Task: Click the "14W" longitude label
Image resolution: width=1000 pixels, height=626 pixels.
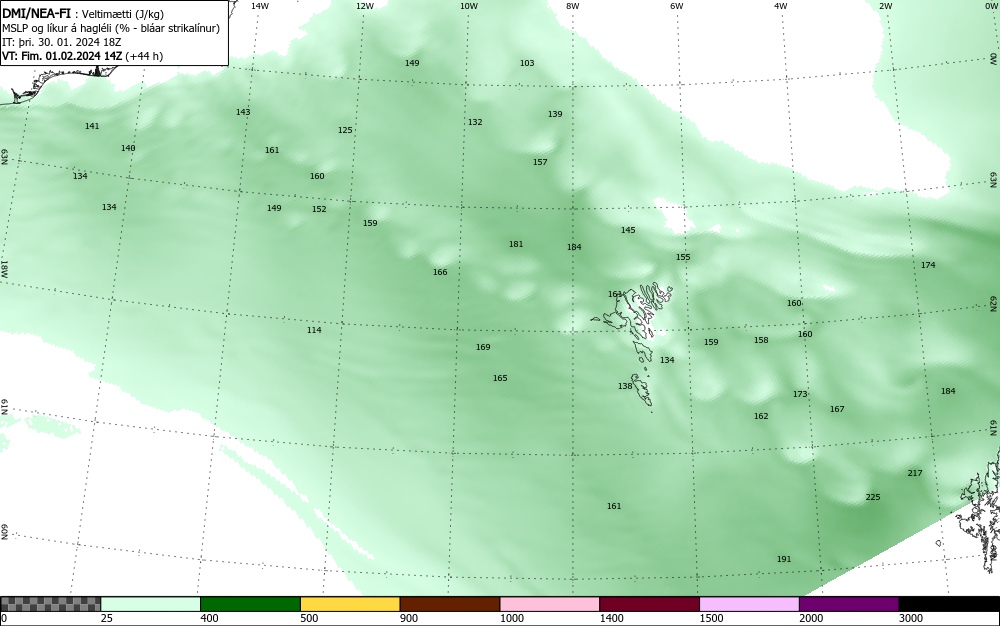Action: 260,6
